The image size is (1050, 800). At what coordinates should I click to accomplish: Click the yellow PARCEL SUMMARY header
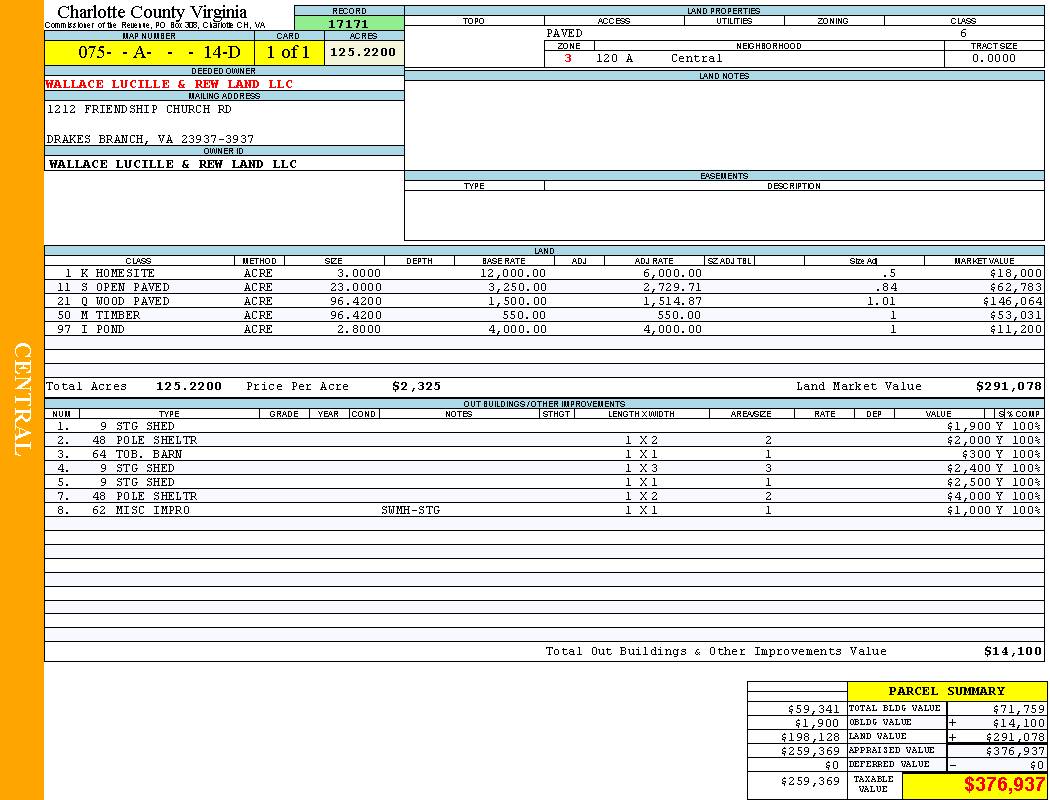coord(946,691)
